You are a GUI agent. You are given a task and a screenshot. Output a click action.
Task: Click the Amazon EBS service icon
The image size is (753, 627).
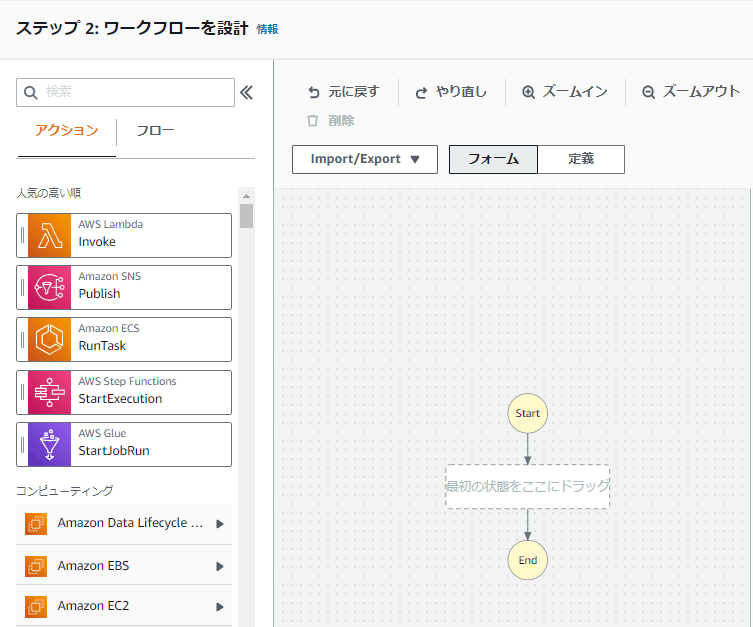(x=36, y=566)
